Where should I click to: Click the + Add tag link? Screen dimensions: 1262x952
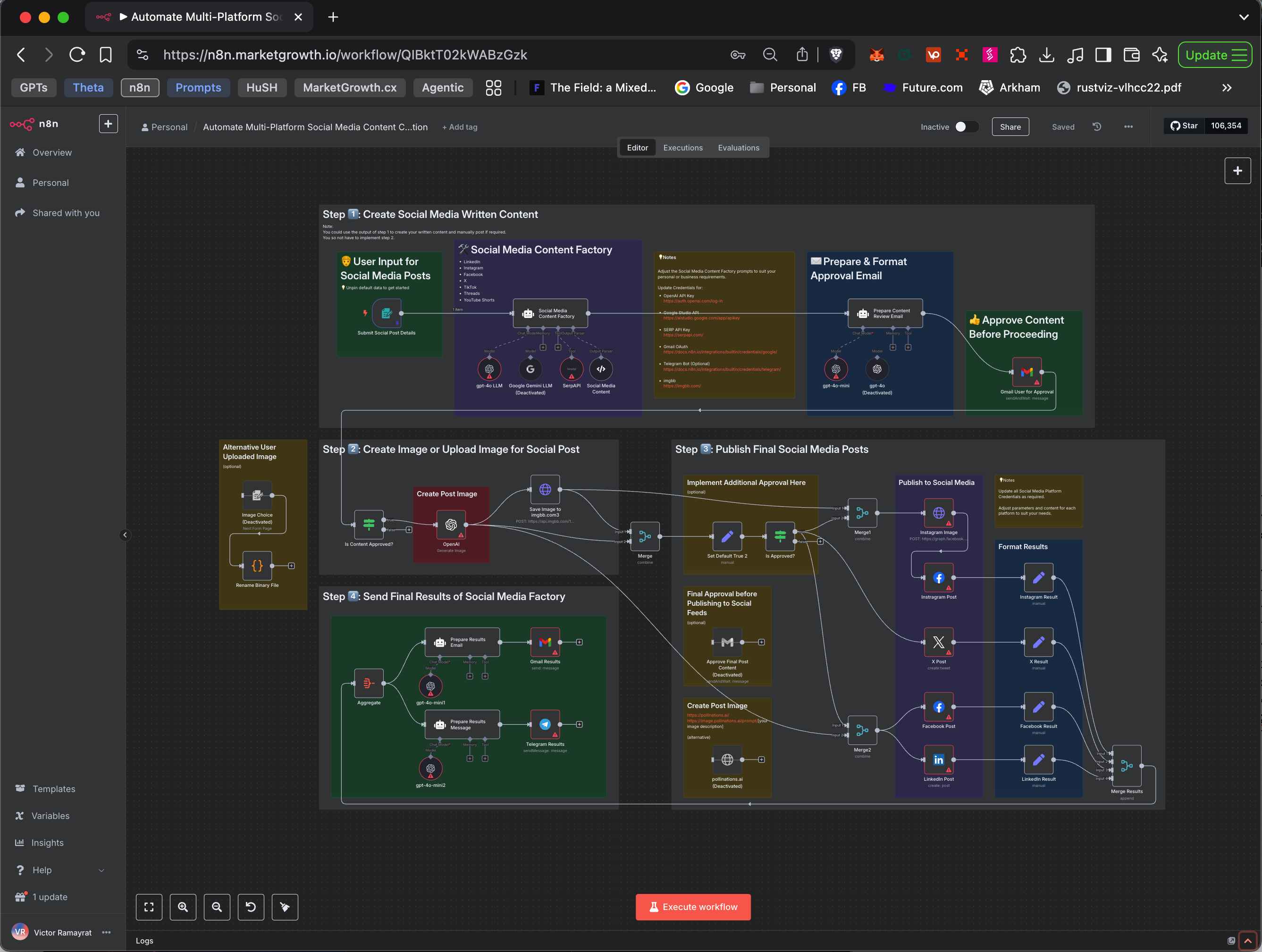click(x=460, y=127)
